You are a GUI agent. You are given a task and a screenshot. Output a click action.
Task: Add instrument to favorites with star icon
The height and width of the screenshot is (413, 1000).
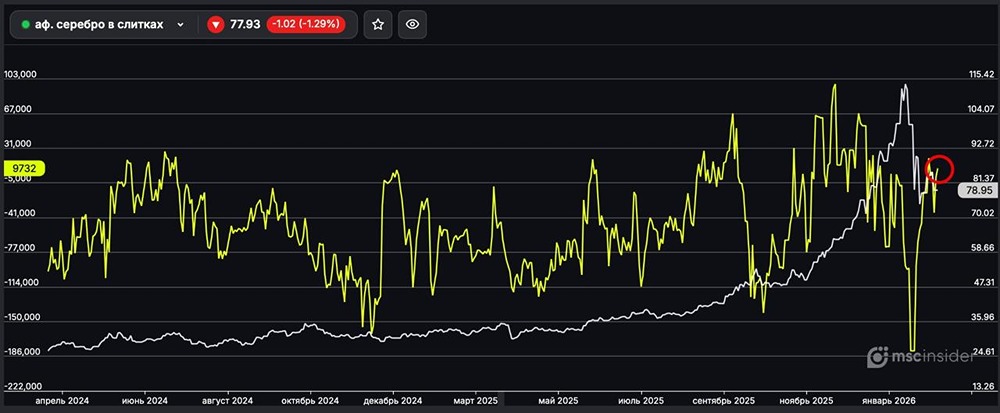[378, 24]
